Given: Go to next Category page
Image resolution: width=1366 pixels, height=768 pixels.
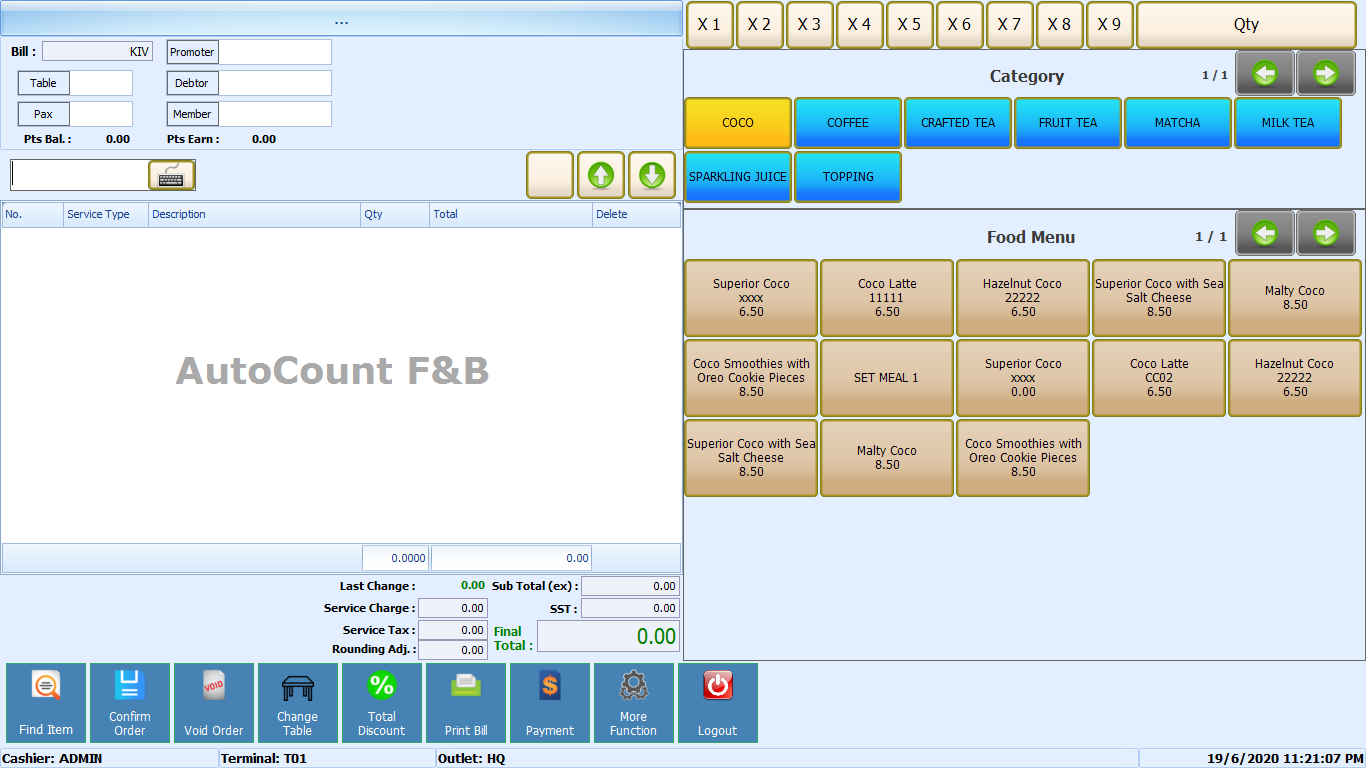Looking at the screenshot, I should 1326,73.
